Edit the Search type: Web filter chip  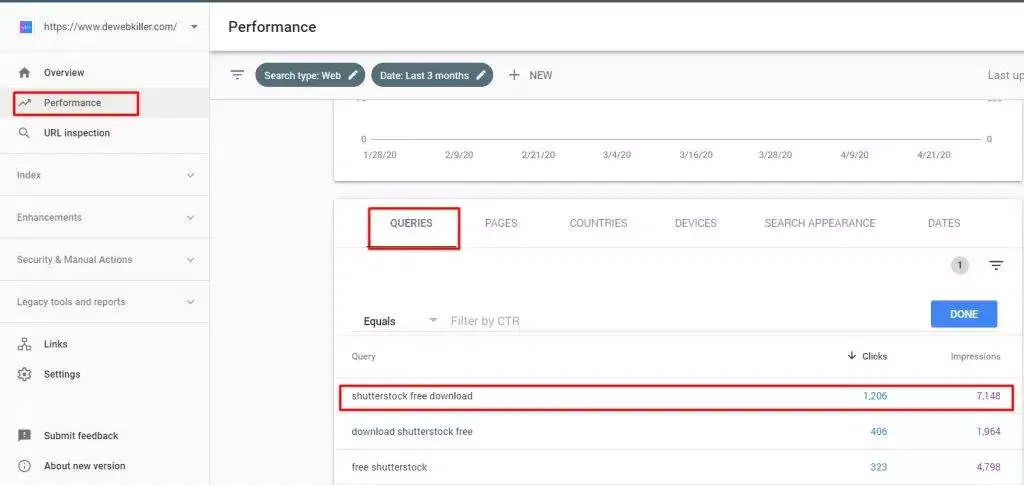(310, 75)
